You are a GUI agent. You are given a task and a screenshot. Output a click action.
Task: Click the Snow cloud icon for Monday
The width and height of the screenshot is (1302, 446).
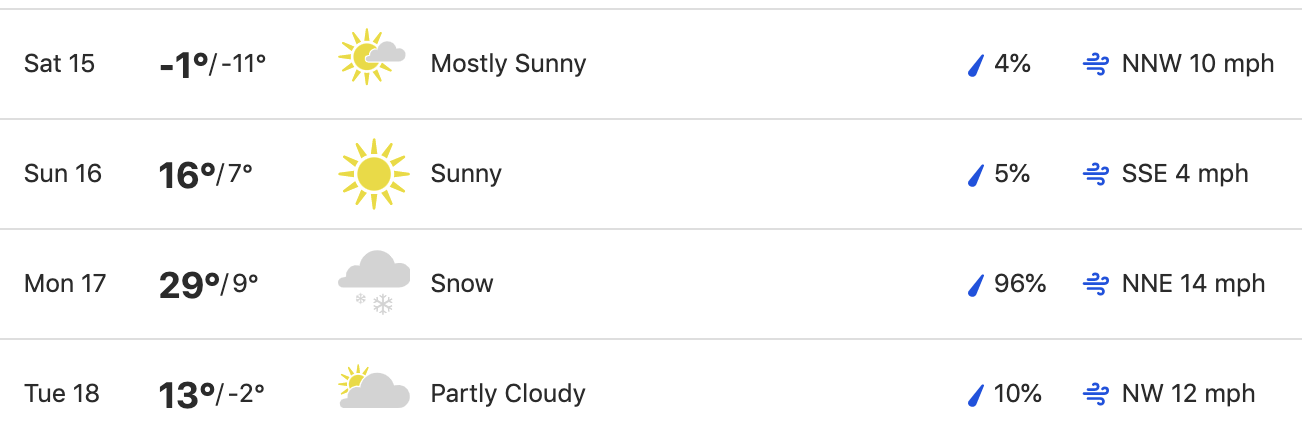pos(374,282)
